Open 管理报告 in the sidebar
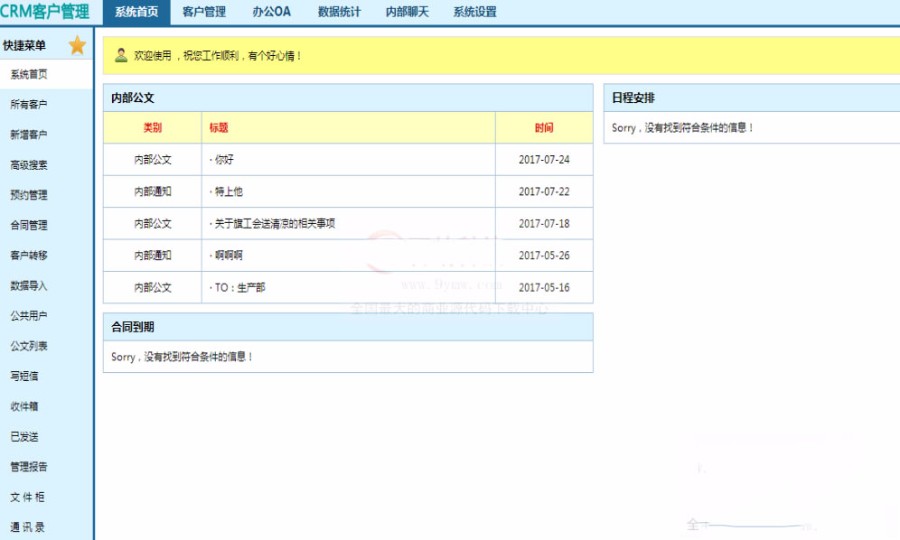This screenshot has width=900, height=540. pos(29,467)
